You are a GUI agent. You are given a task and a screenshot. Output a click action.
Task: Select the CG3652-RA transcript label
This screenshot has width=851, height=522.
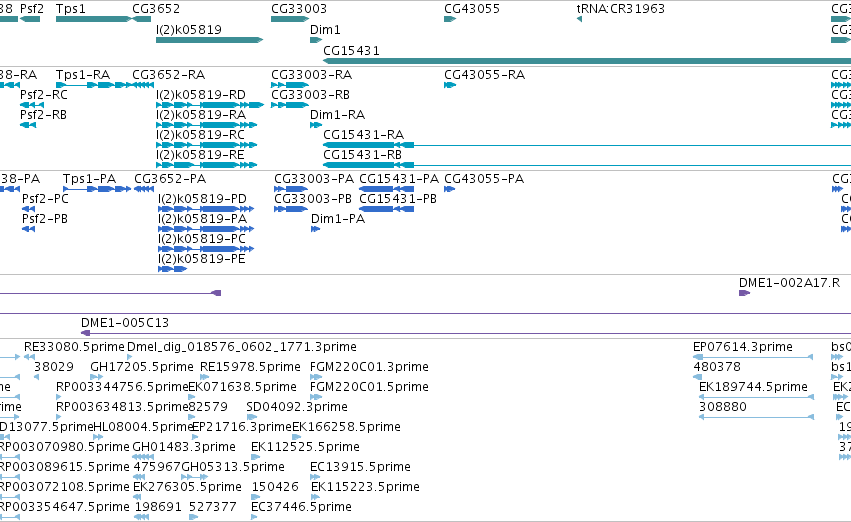click(x=169, y=75)
